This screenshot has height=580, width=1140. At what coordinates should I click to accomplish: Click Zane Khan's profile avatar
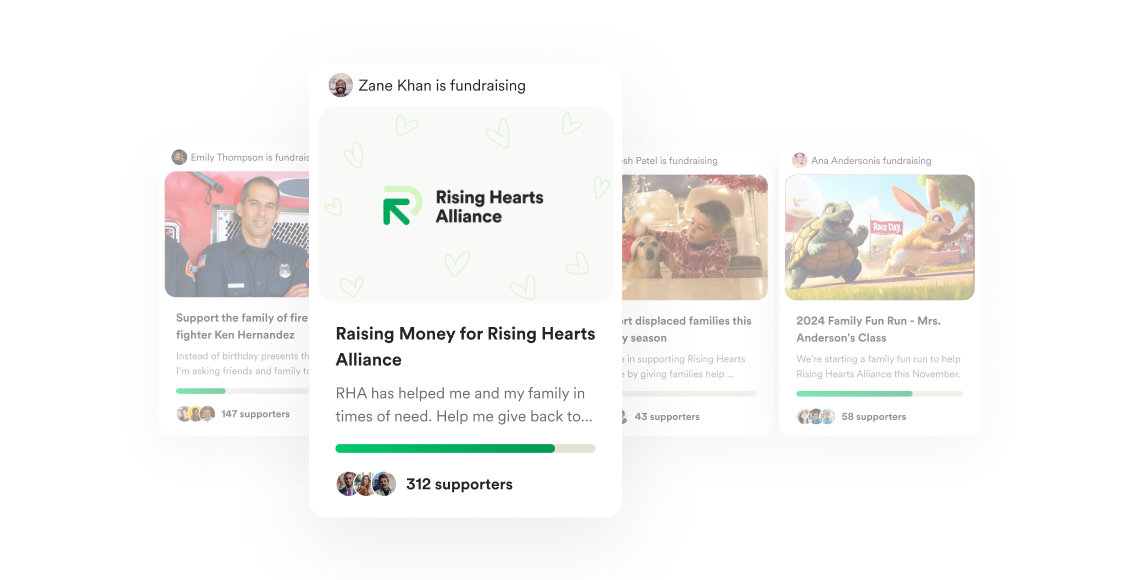[x=340, y=86]
